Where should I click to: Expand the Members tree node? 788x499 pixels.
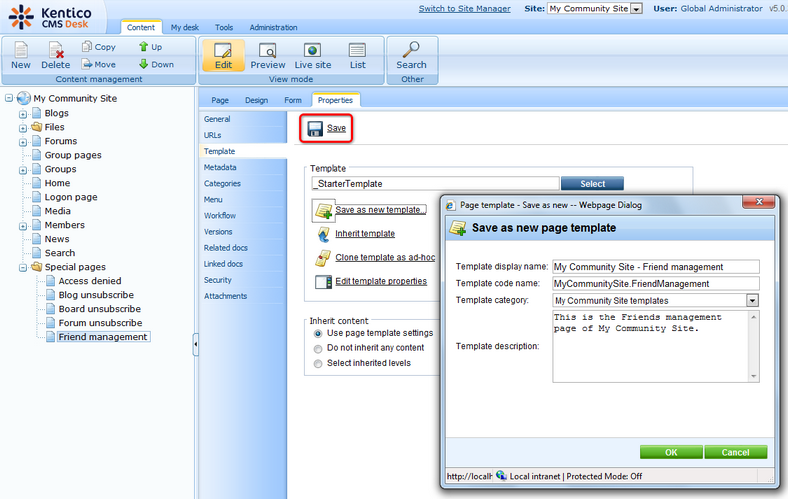tap(23, 226)
